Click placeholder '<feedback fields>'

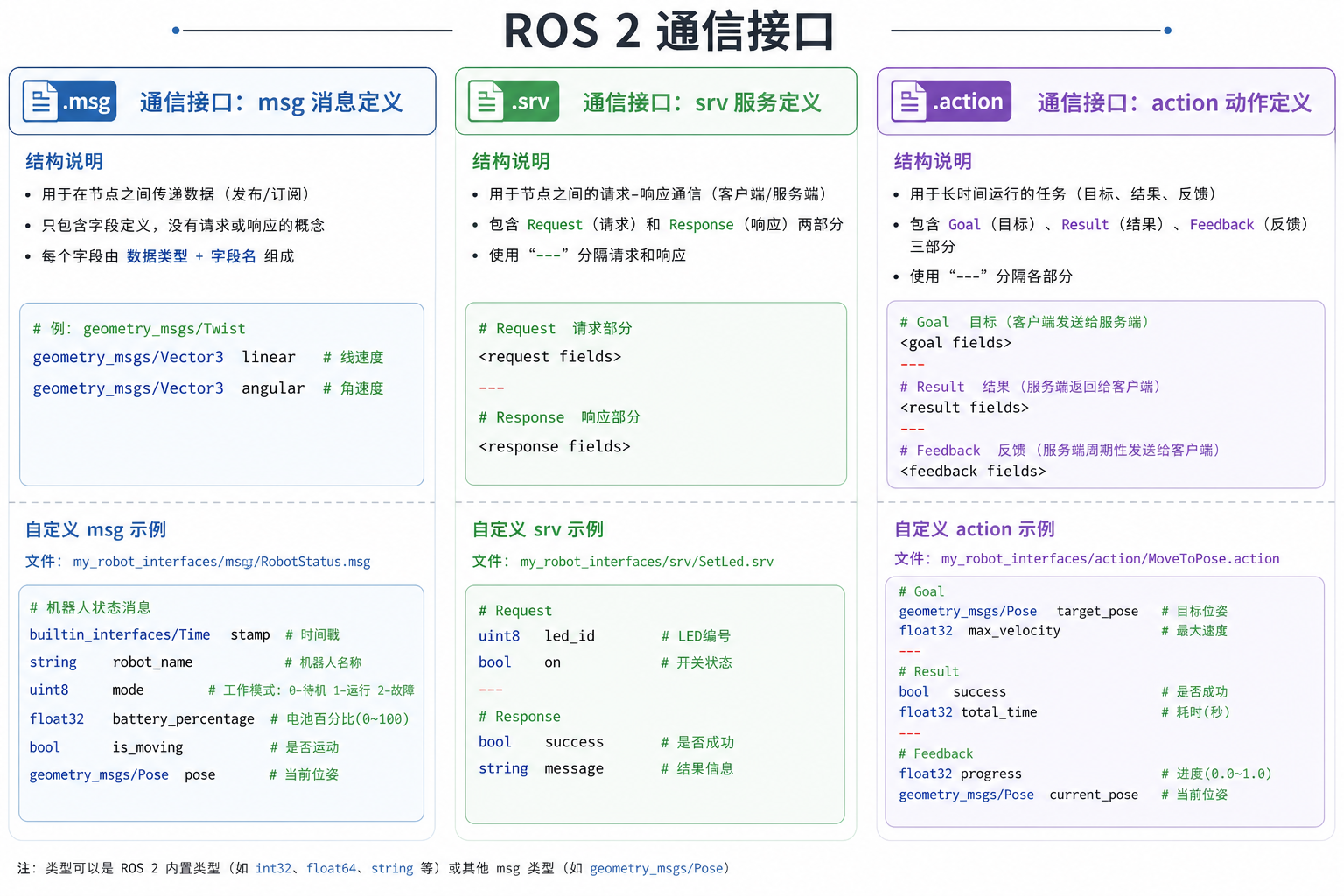pos(973,472)
